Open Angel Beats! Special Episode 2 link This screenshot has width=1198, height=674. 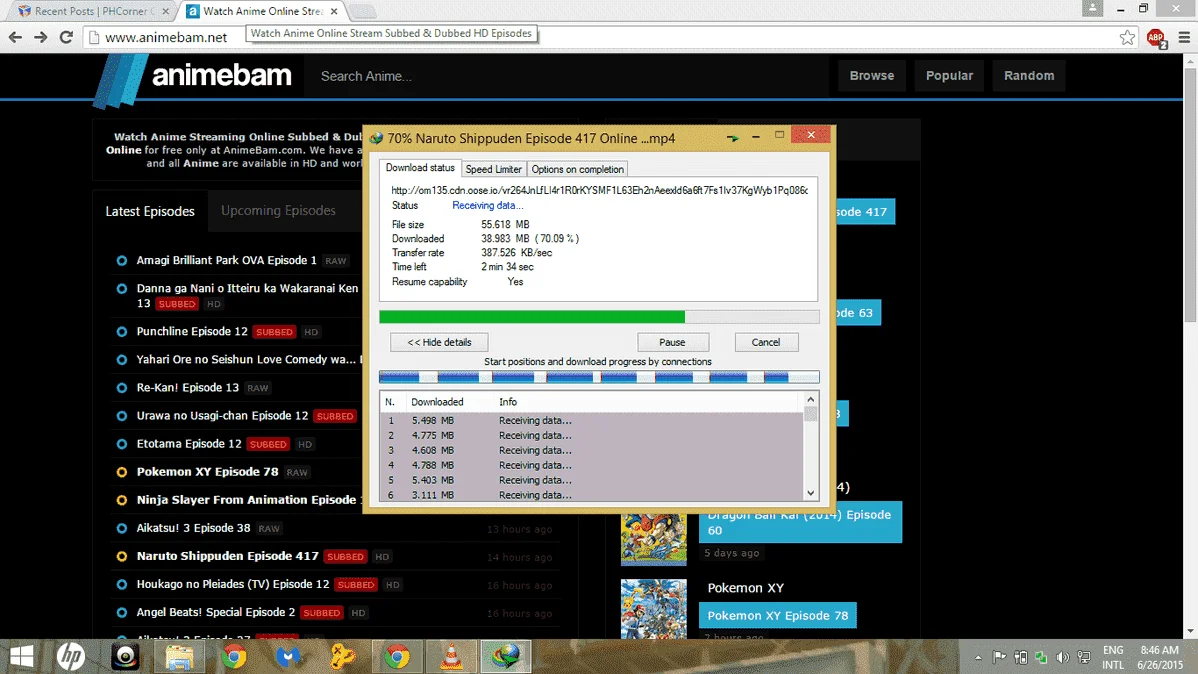pyautogui.click(x=215, y=613)
